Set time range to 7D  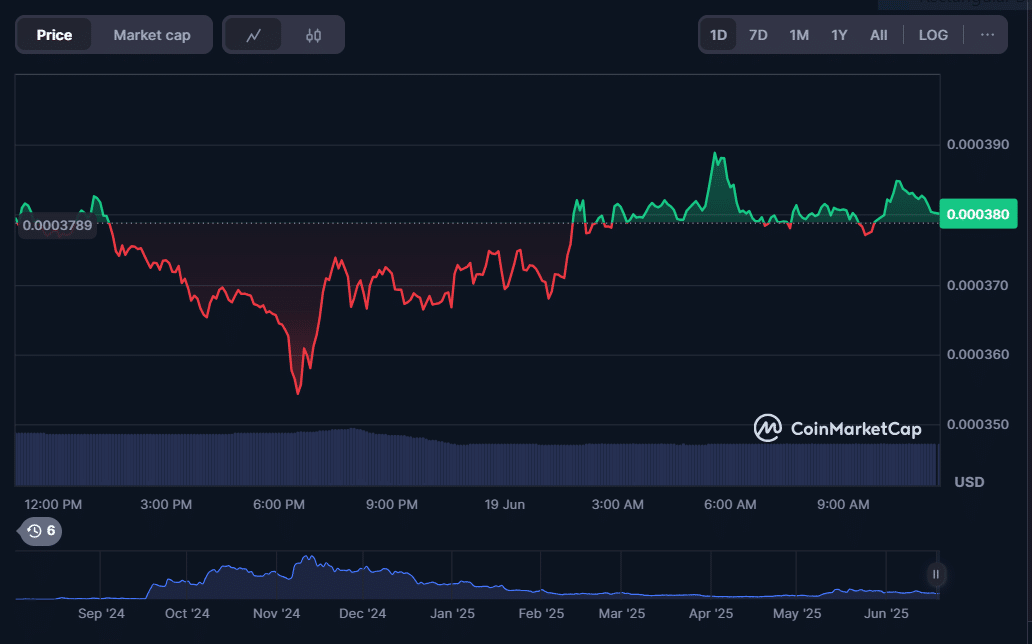758,35
